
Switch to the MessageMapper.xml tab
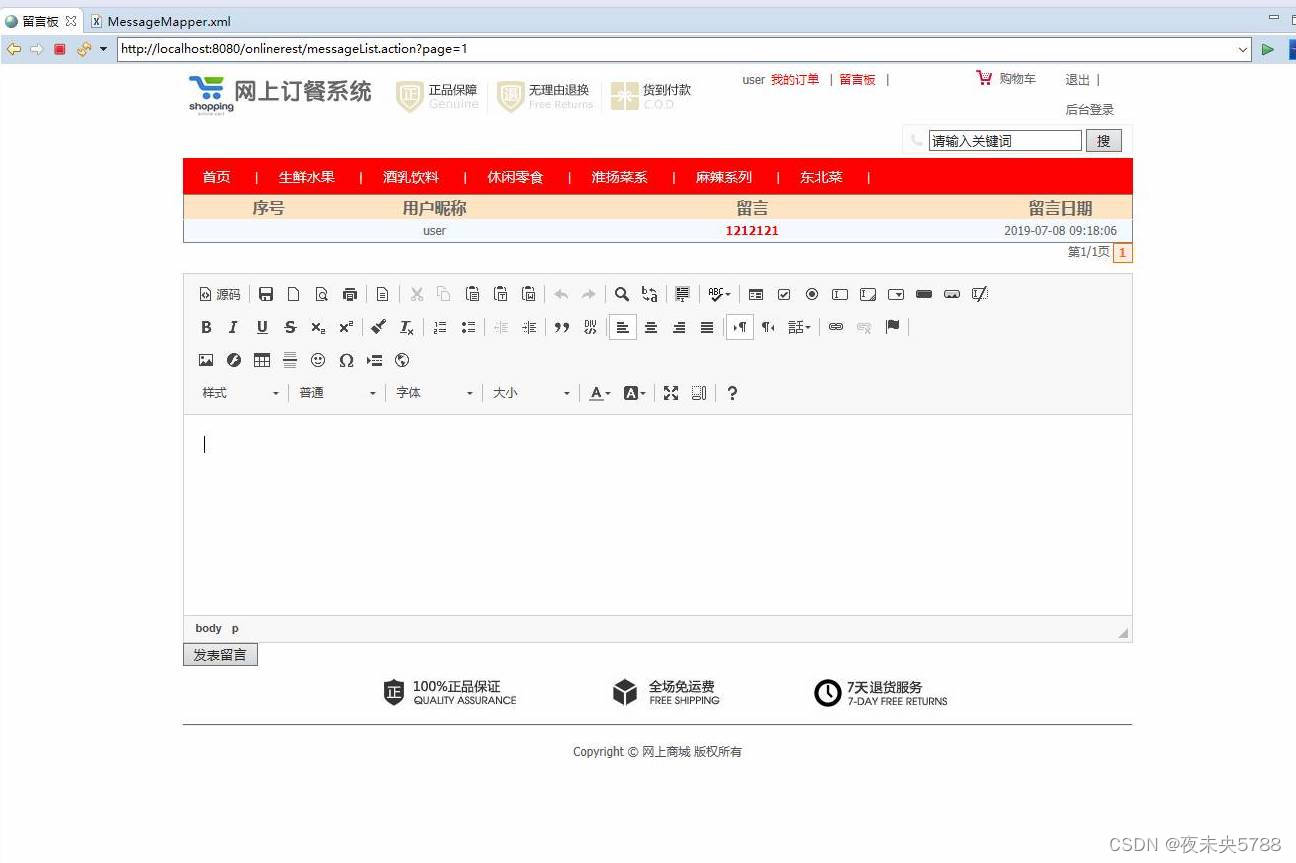coord(161,21)
